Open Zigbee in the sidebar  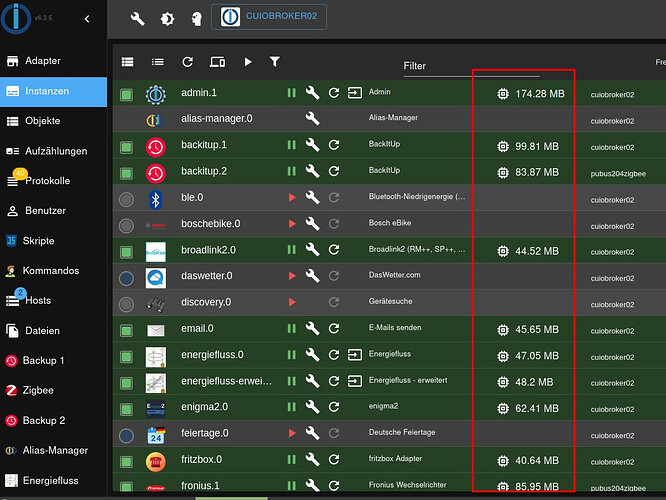(x=54, y=390)
